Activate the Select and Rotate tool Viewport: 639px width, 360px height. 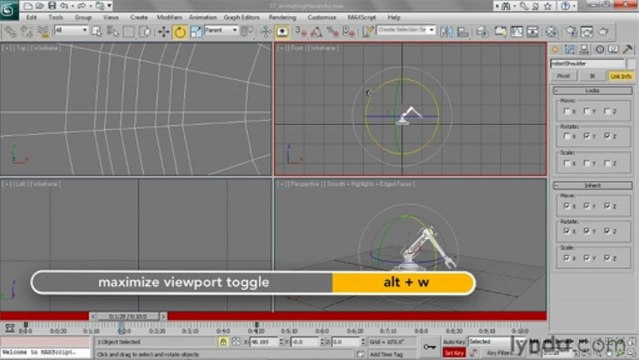(x=180, y=31)
